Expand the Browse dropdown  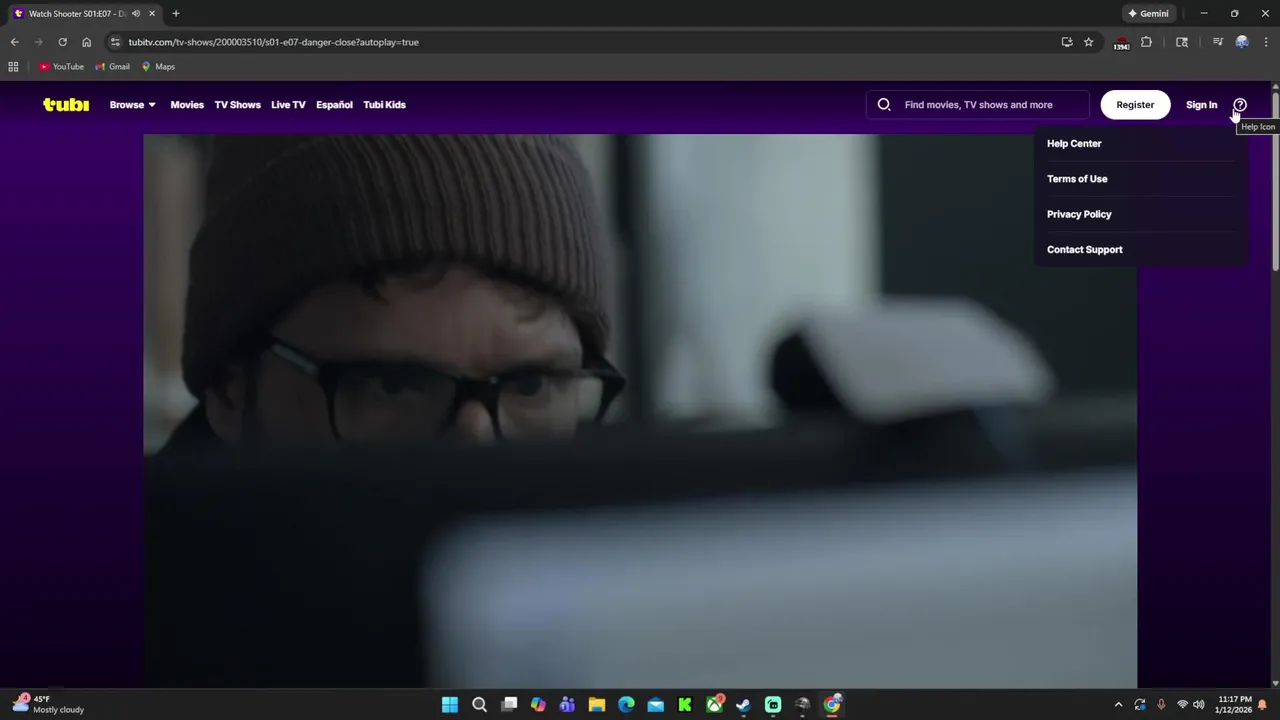point(132,104)
